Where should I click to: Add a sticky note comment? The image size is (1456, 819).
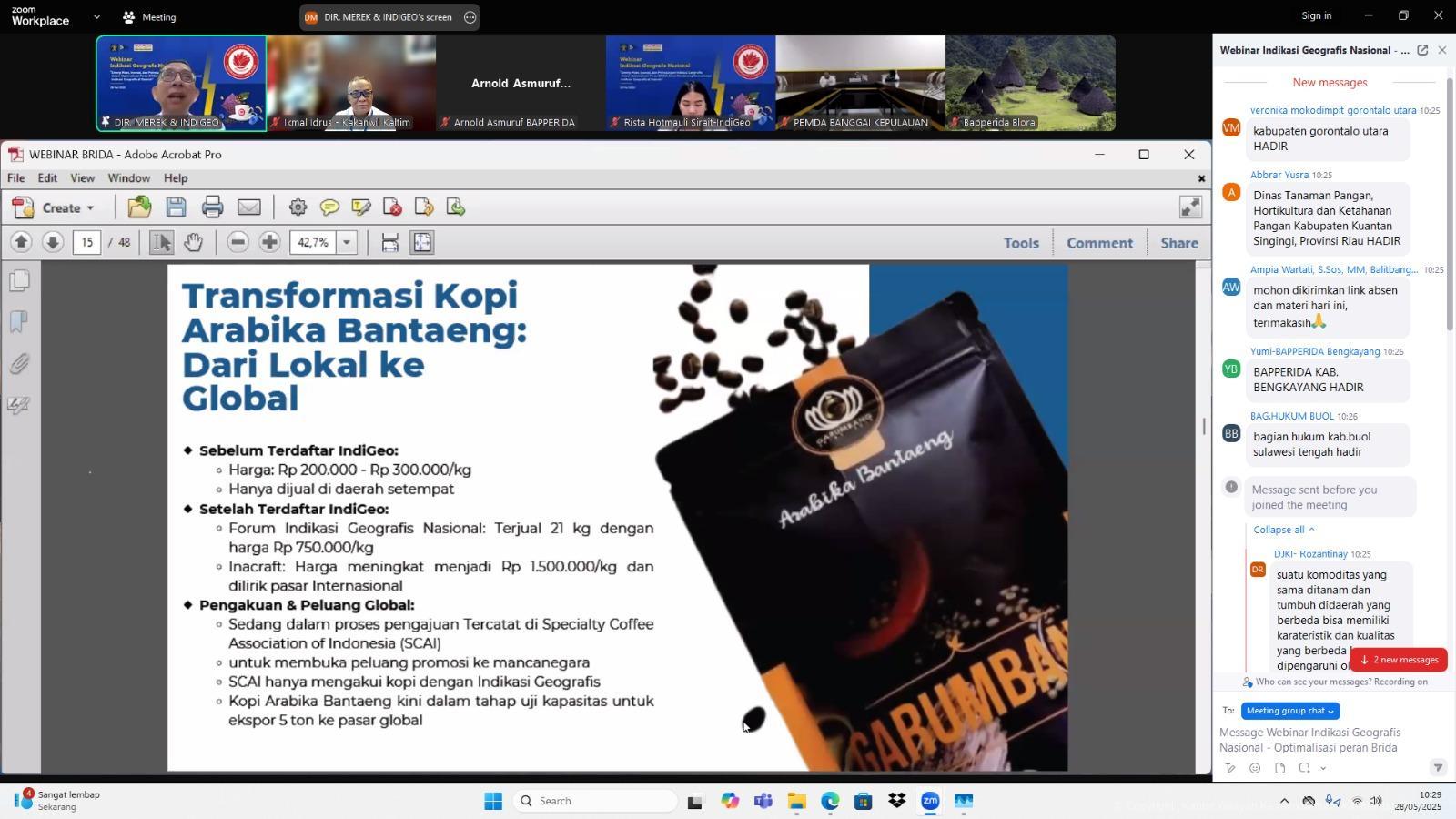[329, 207]
